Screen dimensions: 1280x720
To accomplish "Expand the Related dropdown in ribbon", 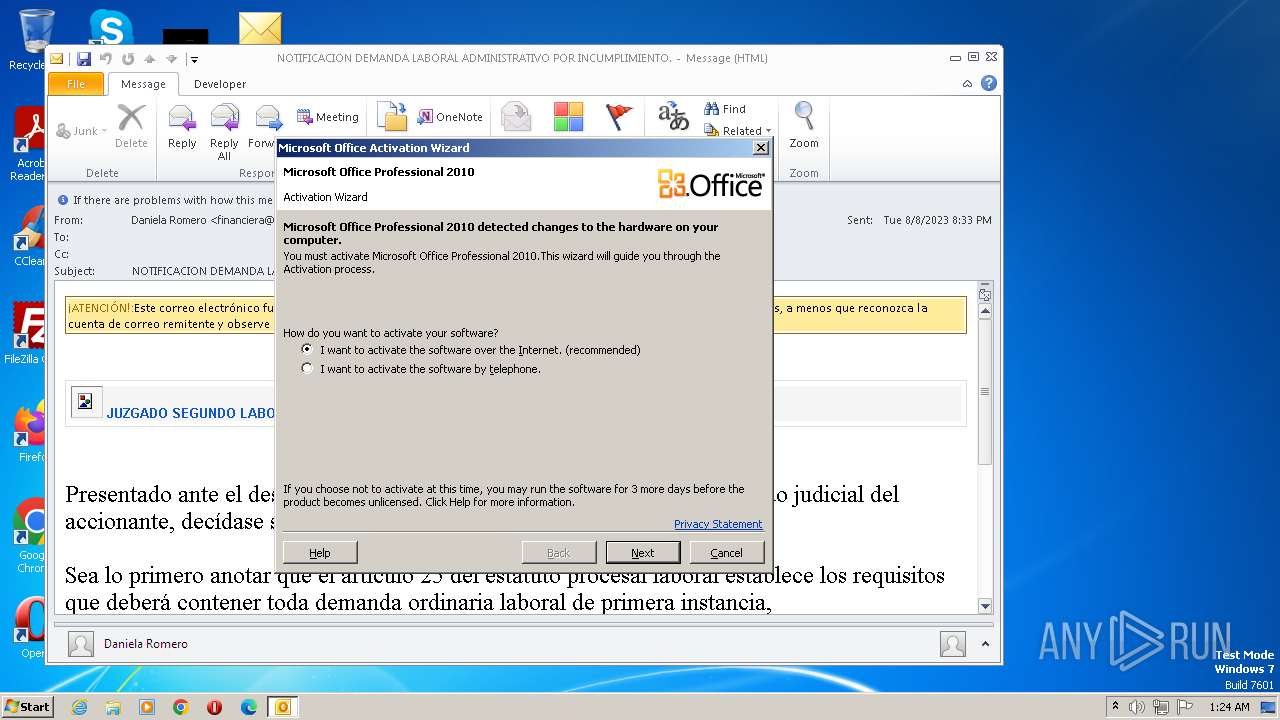I will pos(738,131).
